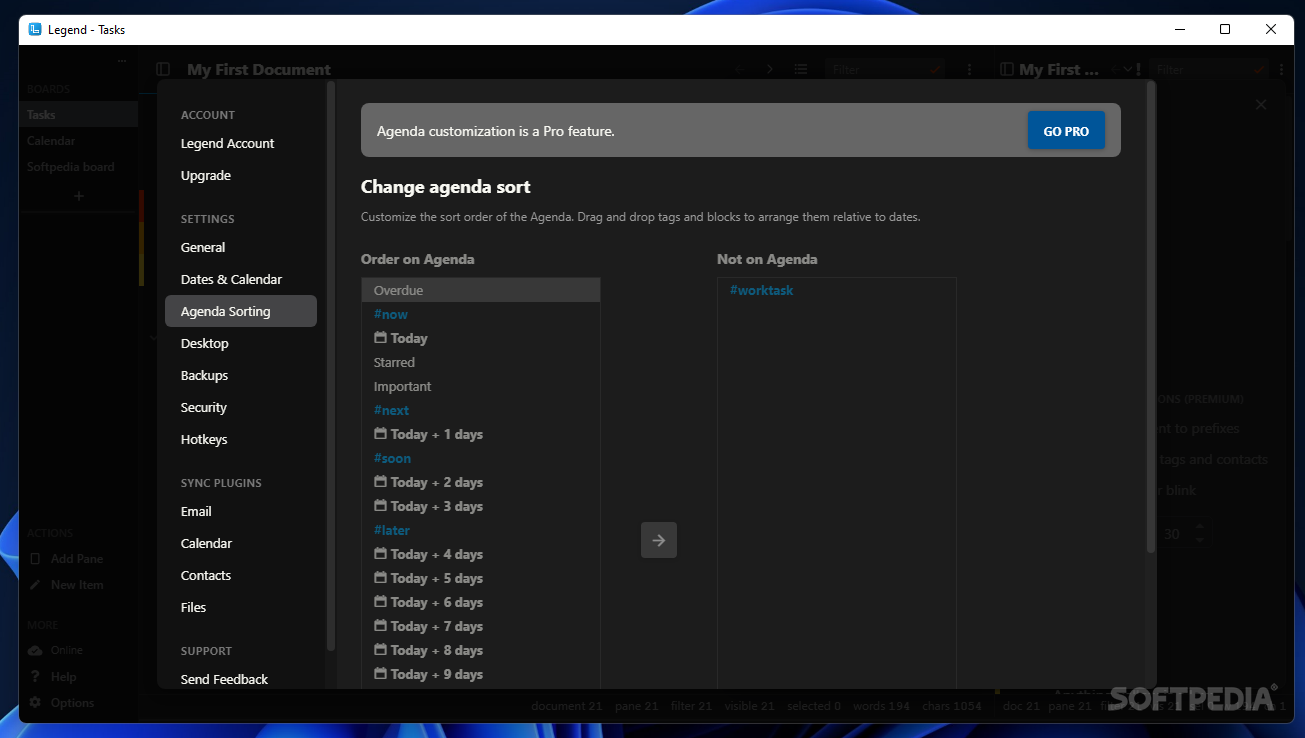The image size is (1305, 738).
Task: Click settings menu vertical scrollbar
Action: (x=331, y=368)
